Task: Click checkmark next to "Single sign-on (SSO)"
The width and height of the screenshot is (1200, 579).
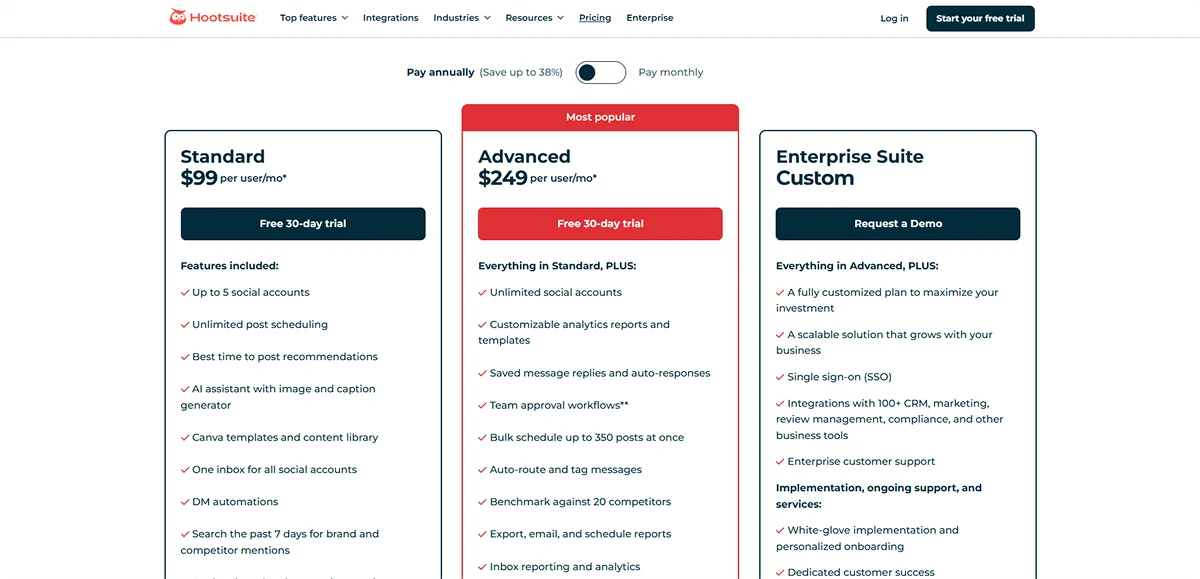Action: [x=779, y=376]
